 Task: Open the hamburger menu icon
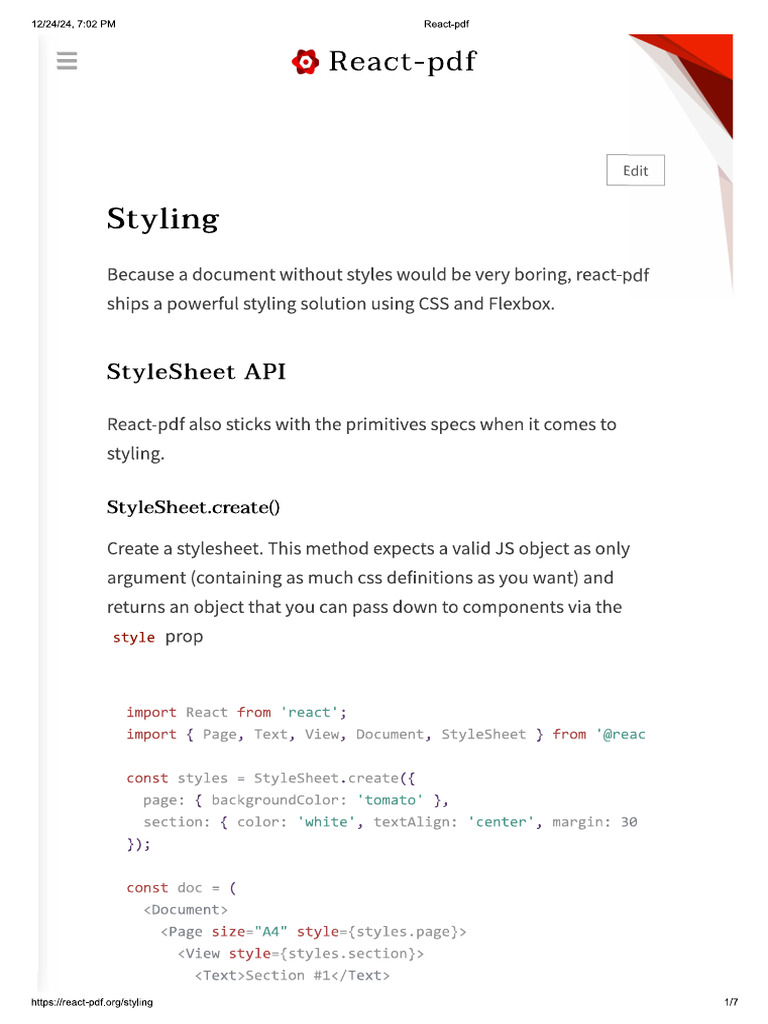67,61
